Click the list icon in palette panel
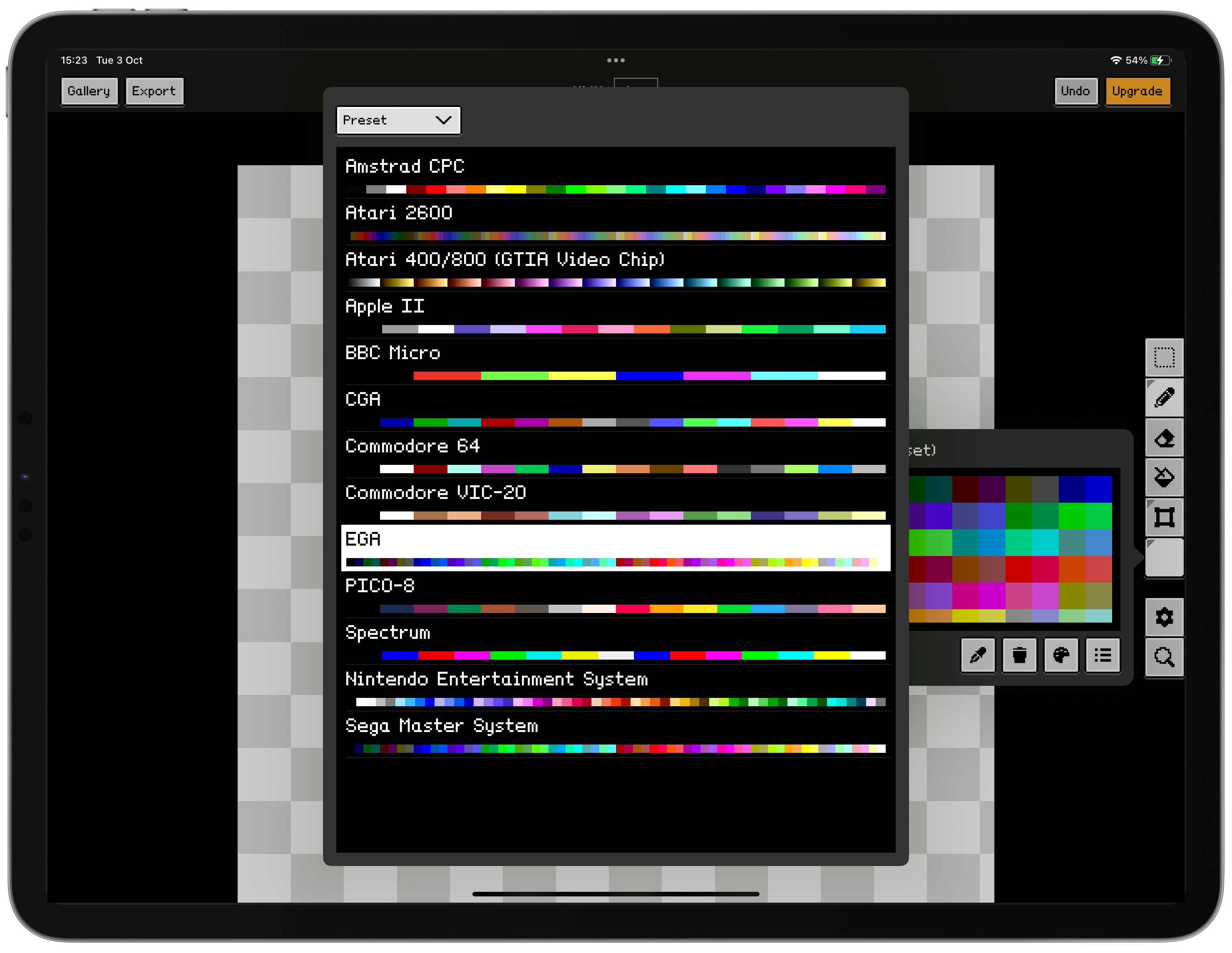1232x953 pixels. click(x=1103, y=655)
